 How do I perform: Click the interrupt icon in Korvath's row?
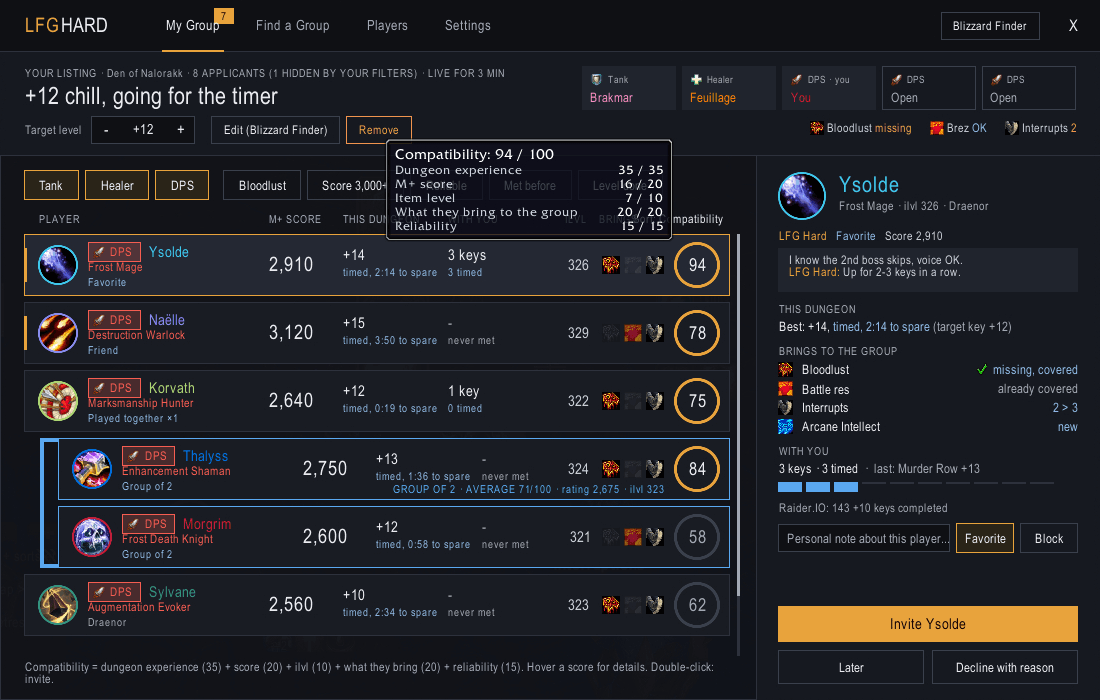pyautogui.click(x=655, y=401)
